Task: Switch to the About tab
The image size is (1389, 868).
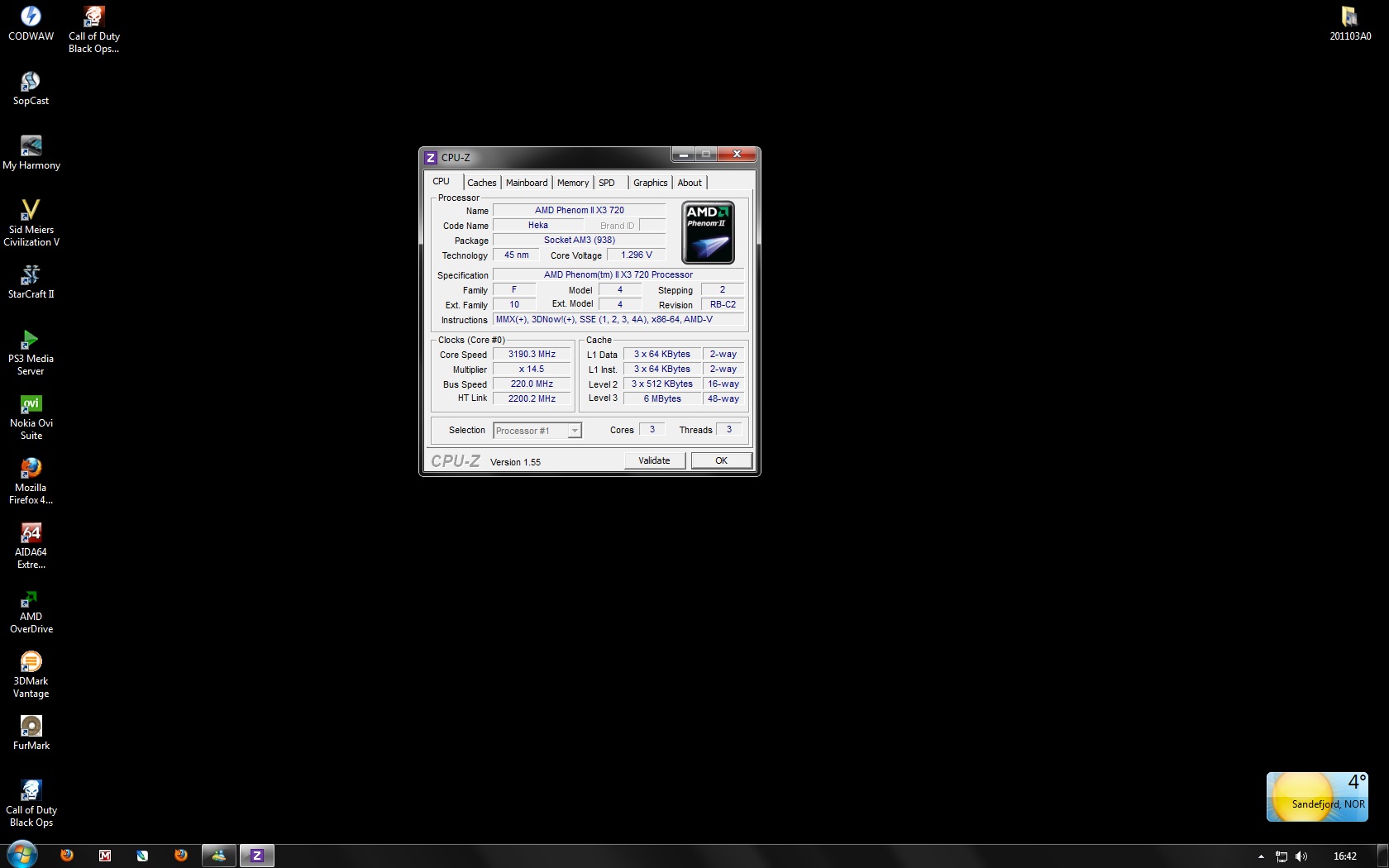Action: pos(690,183)
